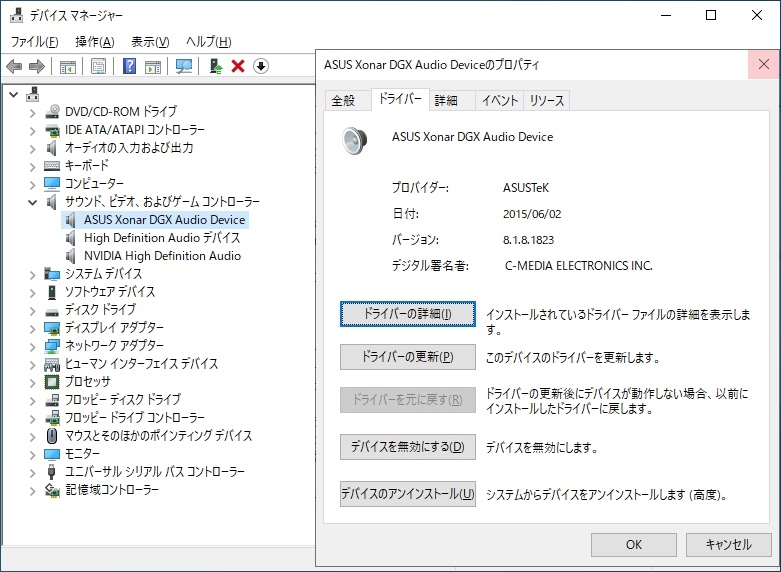This screenshot has width=781, height=572.
Task: Select the ドライバー tab
Action: click(x=400, y=99)
